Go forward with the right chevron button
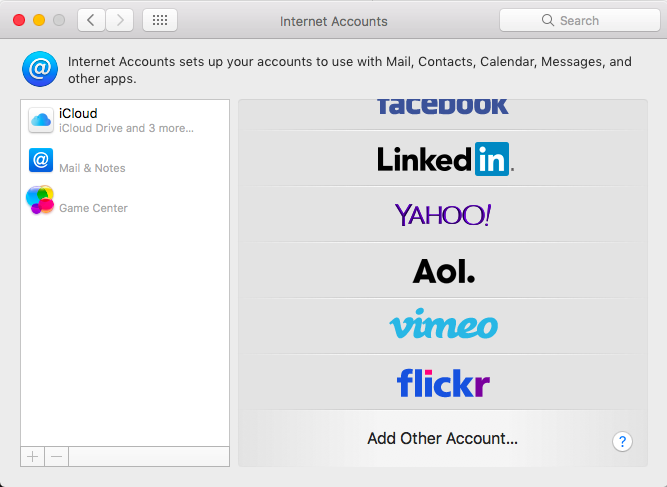Image resolution: width=667 pixels, height=487 pixels. [x=120, y=20]
